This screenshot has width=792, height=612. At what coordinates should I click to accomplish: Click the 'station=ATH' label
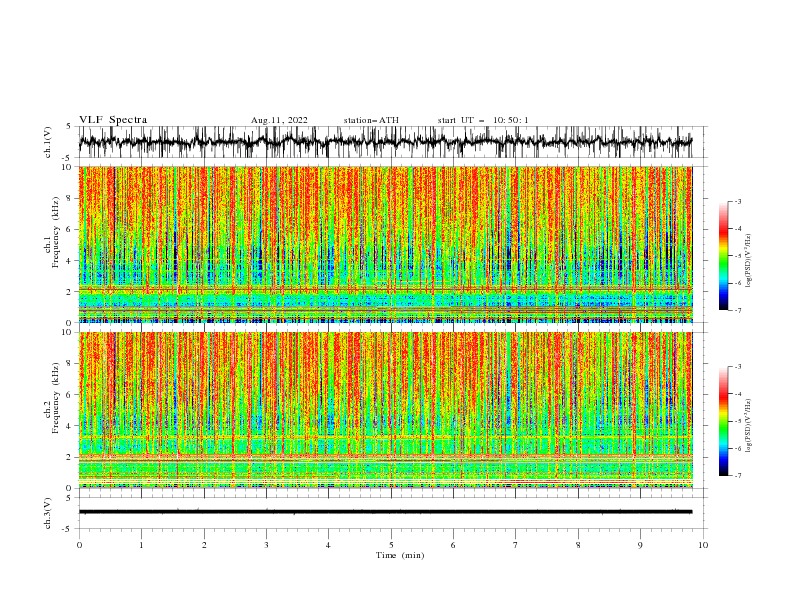tap(371, 120)
